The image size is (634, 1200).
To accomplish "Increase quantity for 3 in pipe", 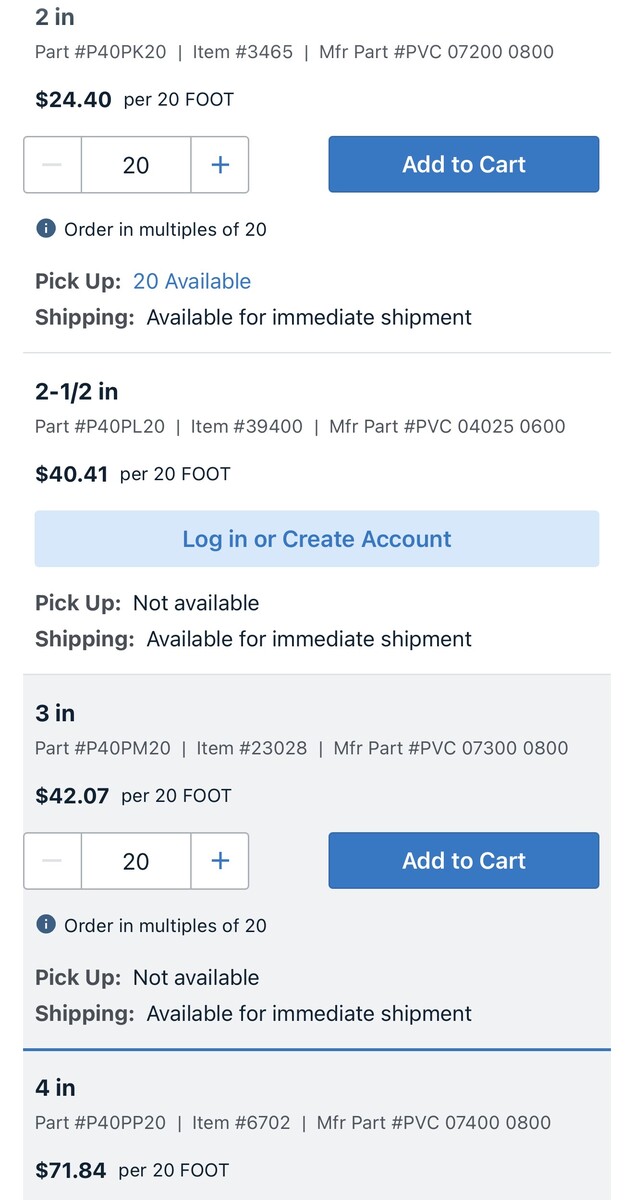I will (220, 861).
